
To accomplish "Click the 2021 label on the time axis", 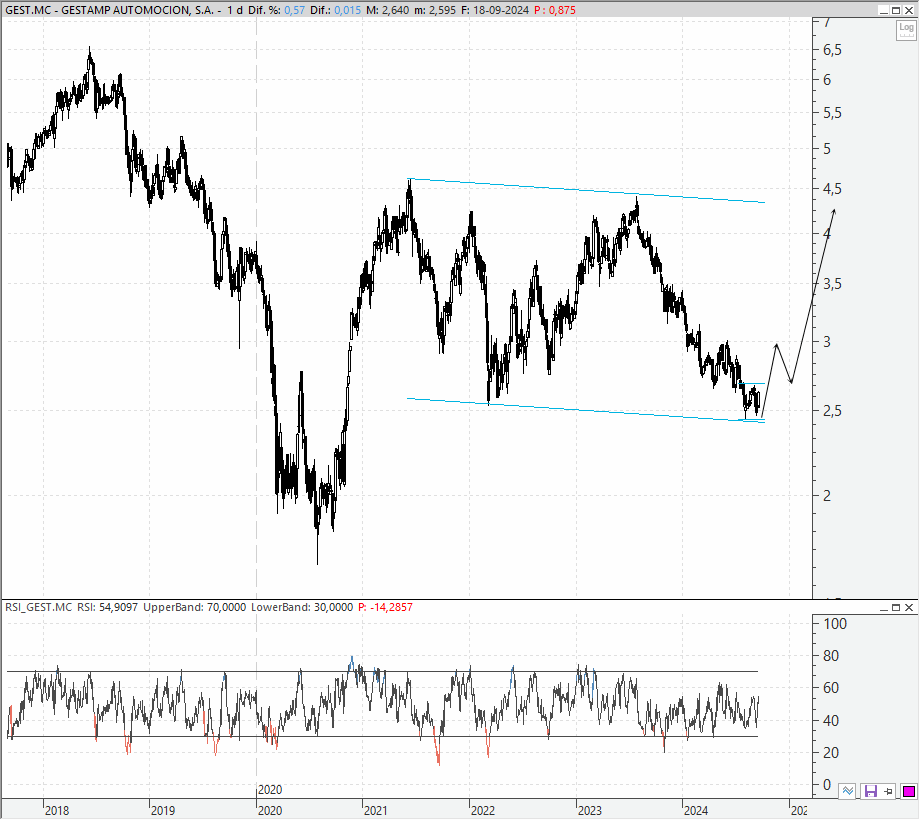I will [x=376, y=811].
